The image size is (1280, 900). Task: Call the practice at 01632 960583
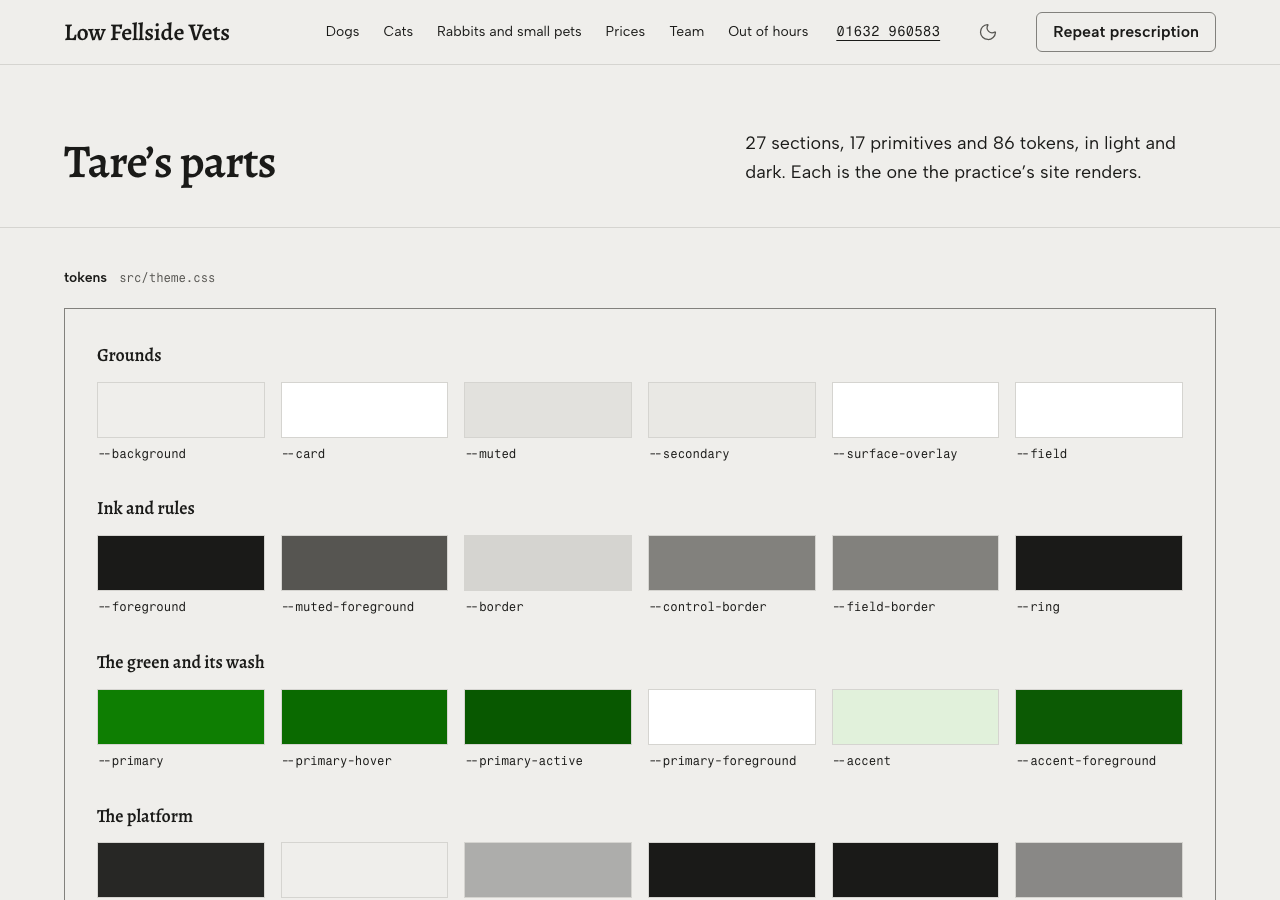[888, 32]
